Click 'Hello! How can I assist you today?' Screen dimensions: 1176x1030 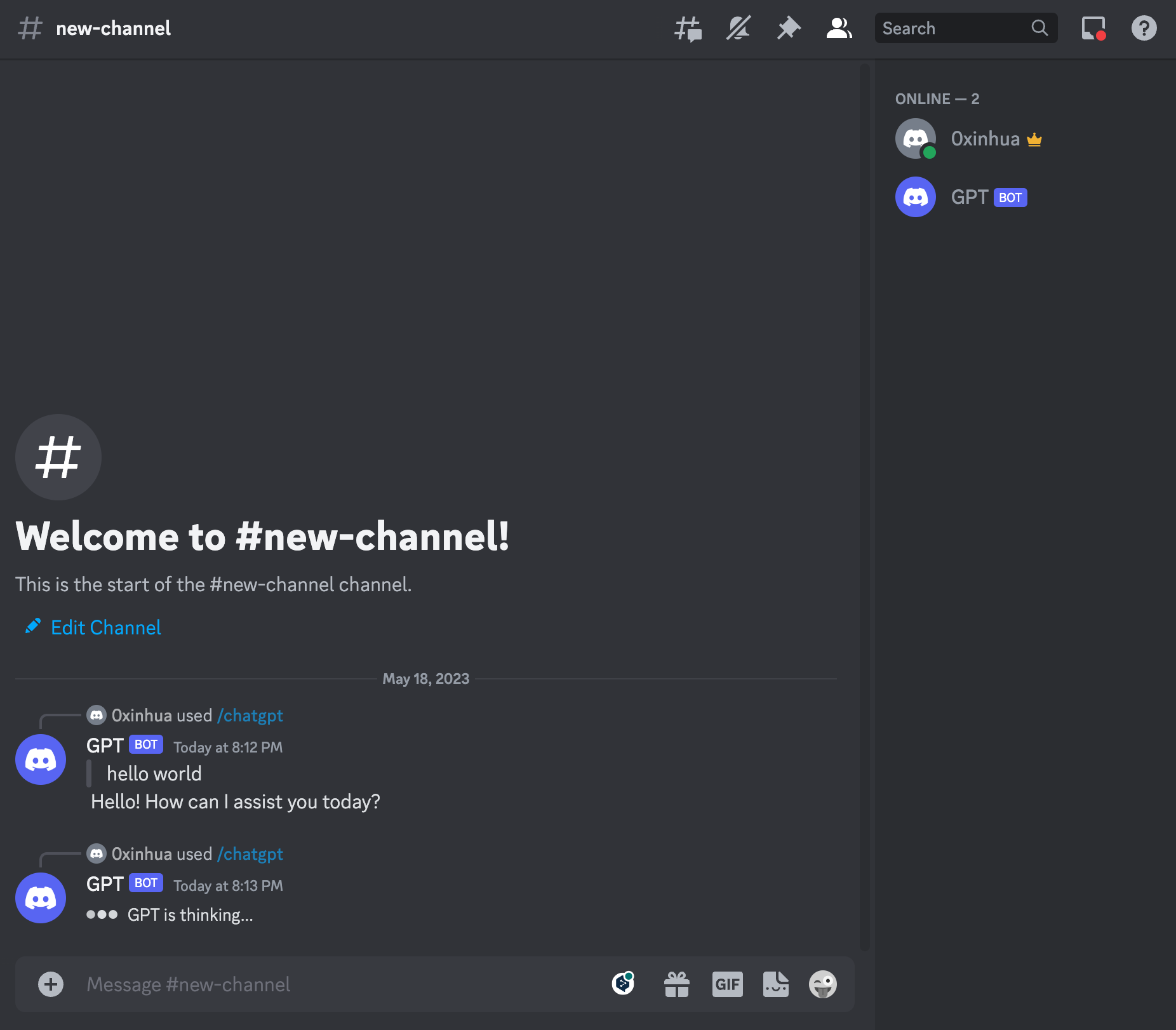(236, 802)
